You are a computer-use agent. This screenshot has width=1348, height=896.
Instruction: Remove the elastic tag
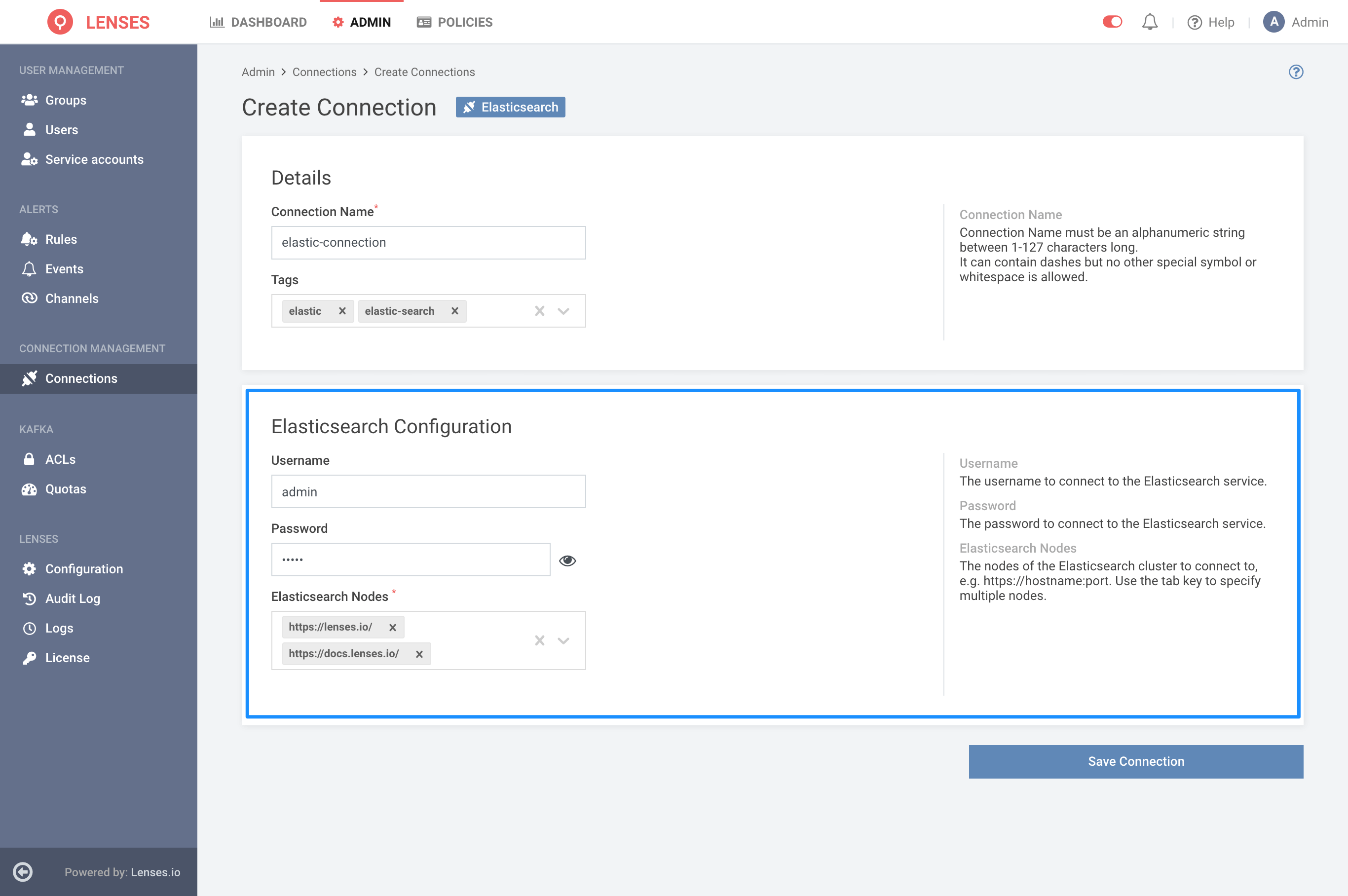pyautogui.click(x=342, y=311)
